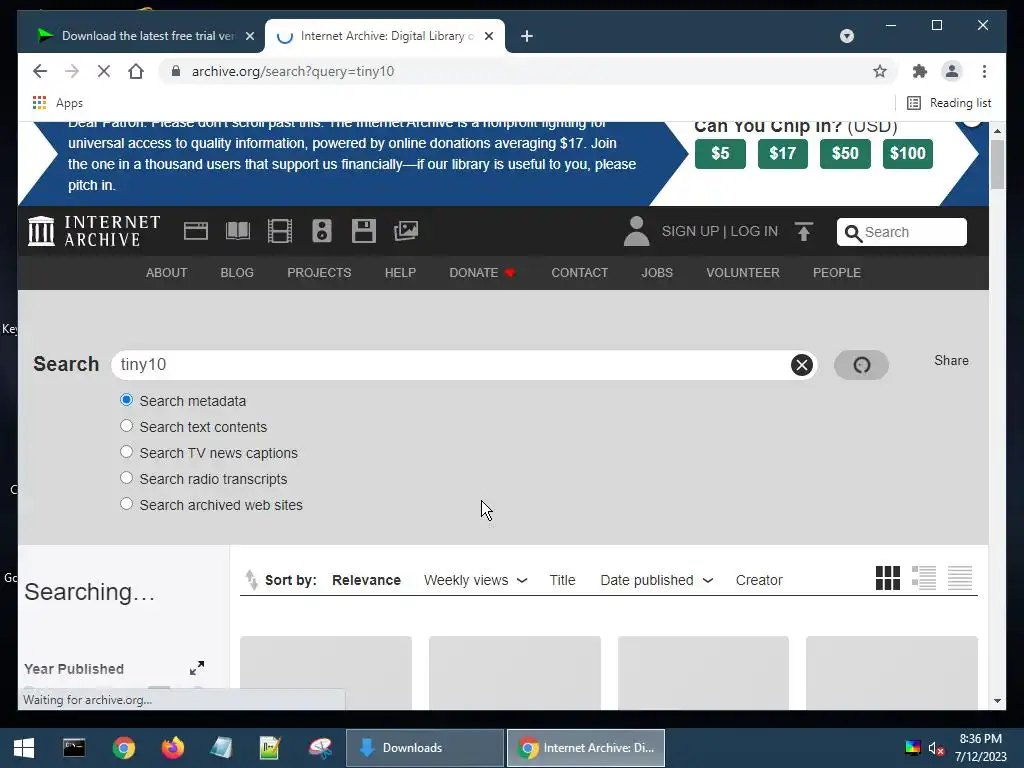The image size is (1024, 768).
Task: Open the ABOUT menu item
Action: point(167,272)
